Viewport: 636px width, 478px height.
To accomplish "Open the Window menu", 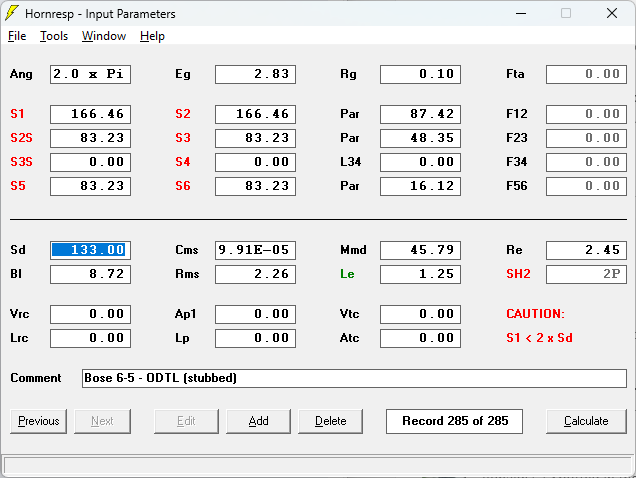I will pos(104,36).
